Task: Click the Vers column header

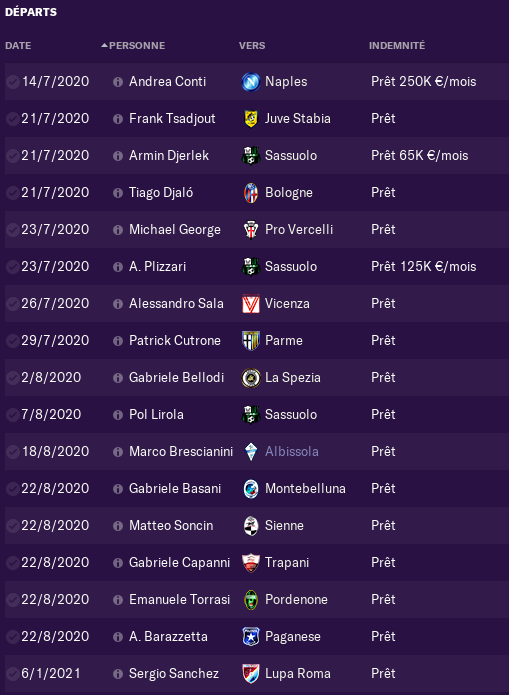Action: pos(252,46)
